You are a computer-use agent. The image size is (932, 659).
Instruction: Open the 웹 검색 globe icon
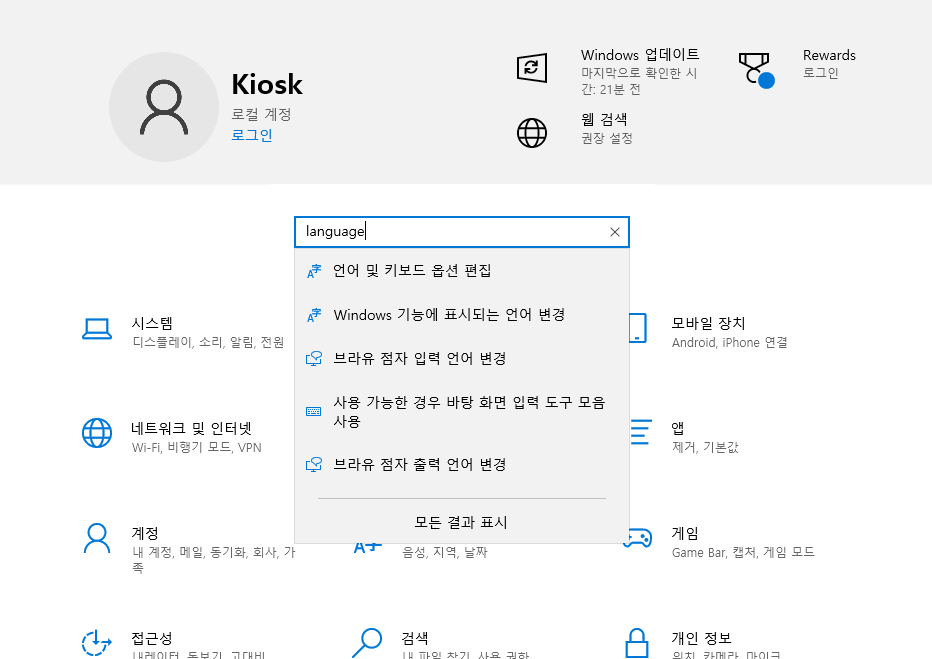click(x=532, y=132)
